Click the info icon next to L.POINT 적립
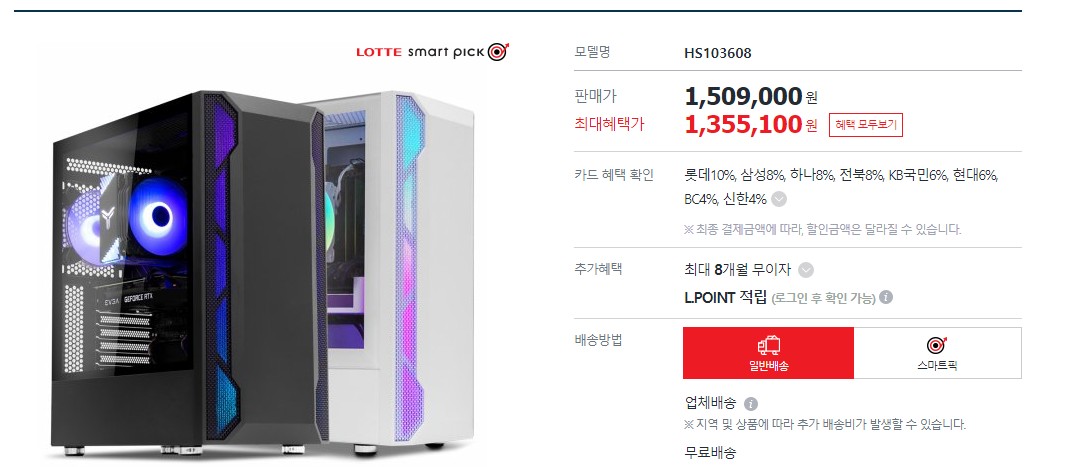Viewport: 1066px width, 467px height. [886, 297]
